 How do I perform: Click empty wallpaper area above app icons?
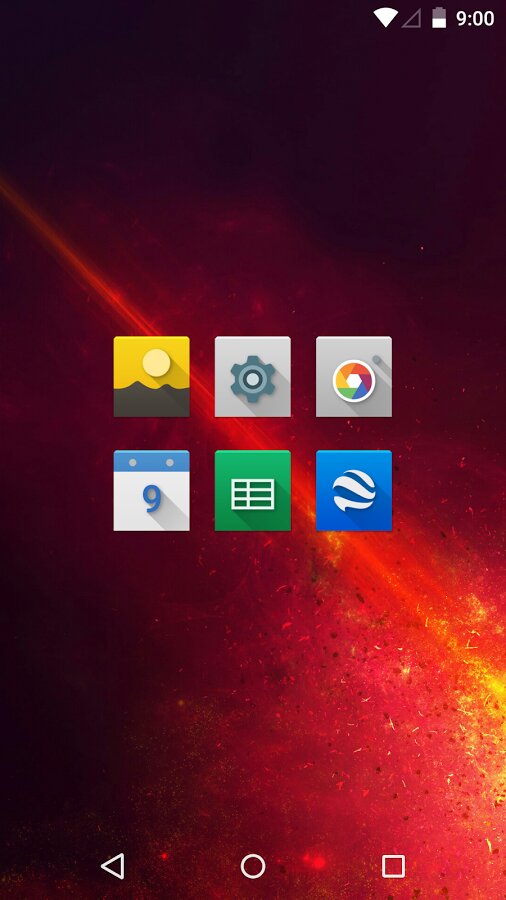point(252,172)
